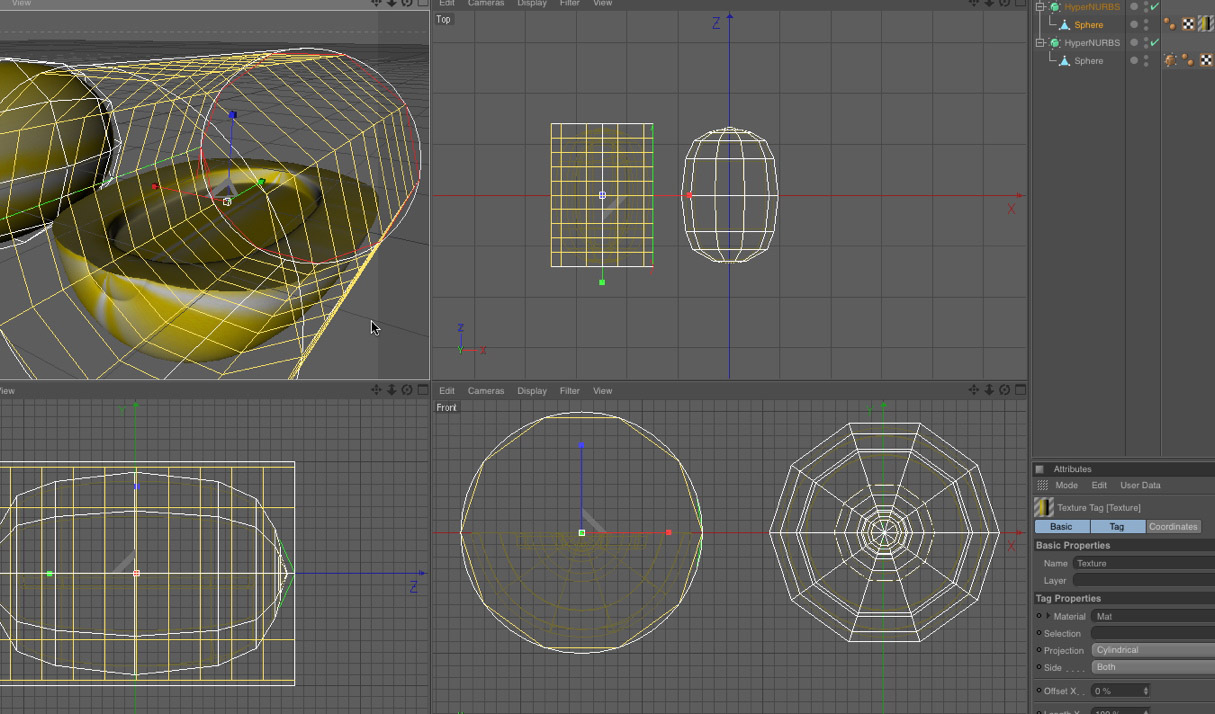Maximize the side viewport with its toggle icon
The height and width of the screenshot is (714, 1215).
click(422, 390)
